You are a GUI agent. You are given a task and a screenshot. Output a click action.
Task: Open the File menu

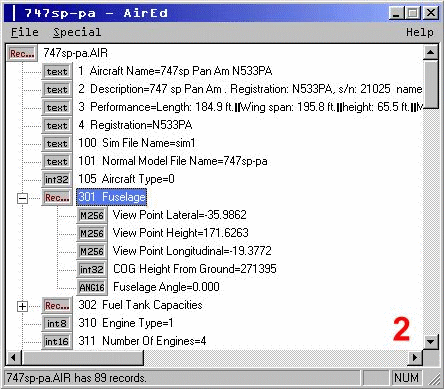25,32
